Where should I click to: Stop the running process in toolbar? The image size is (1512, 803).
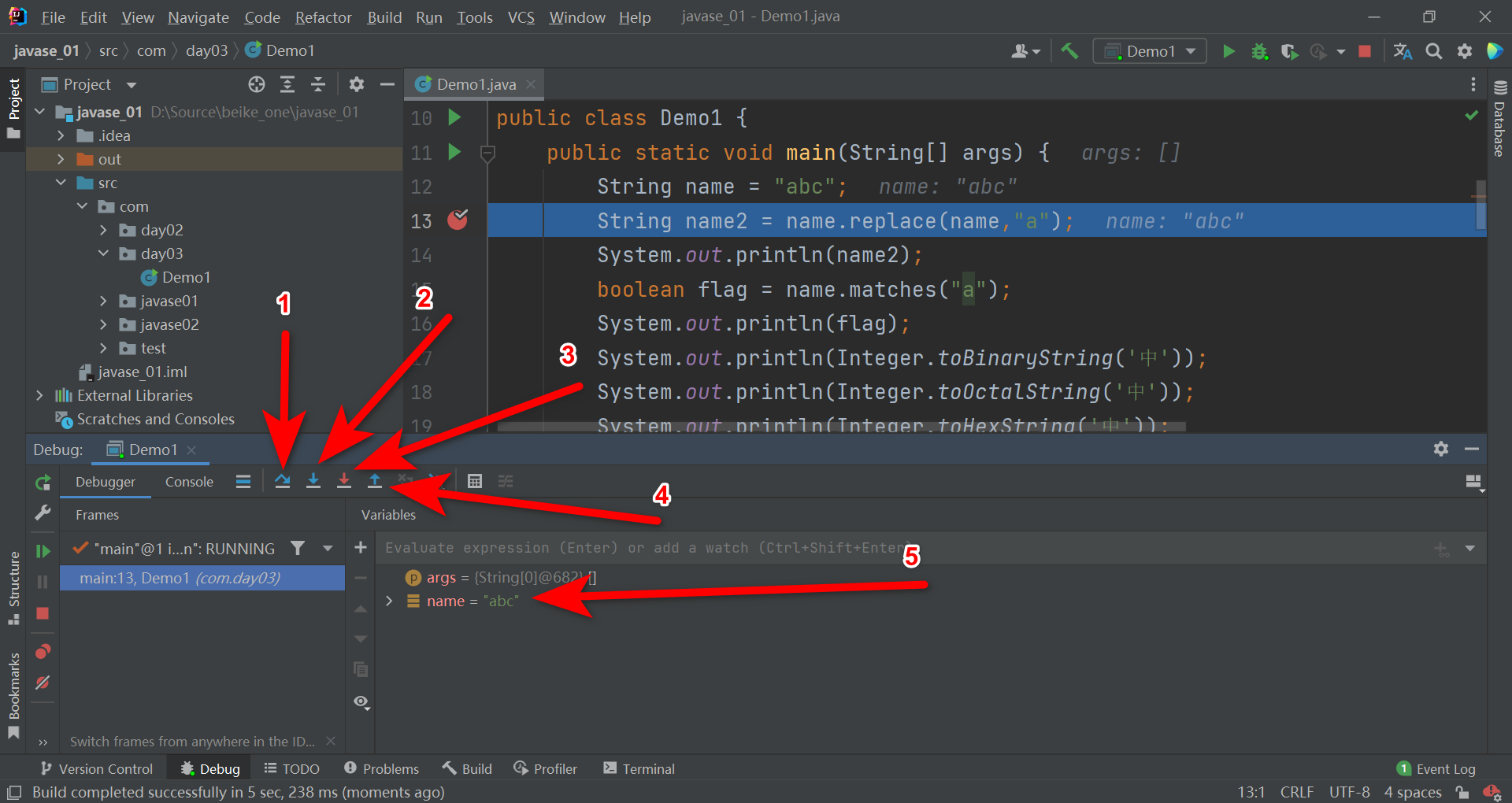(x=1365, y=51)
